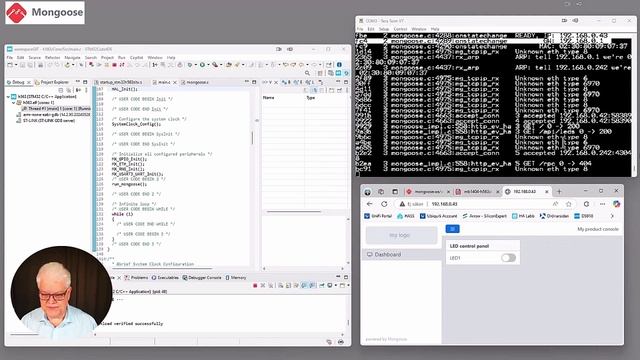This screenshot has height=360, width=640.
Task: Click the red Terminate button in IDE toolbar
Action: point(114,65)
